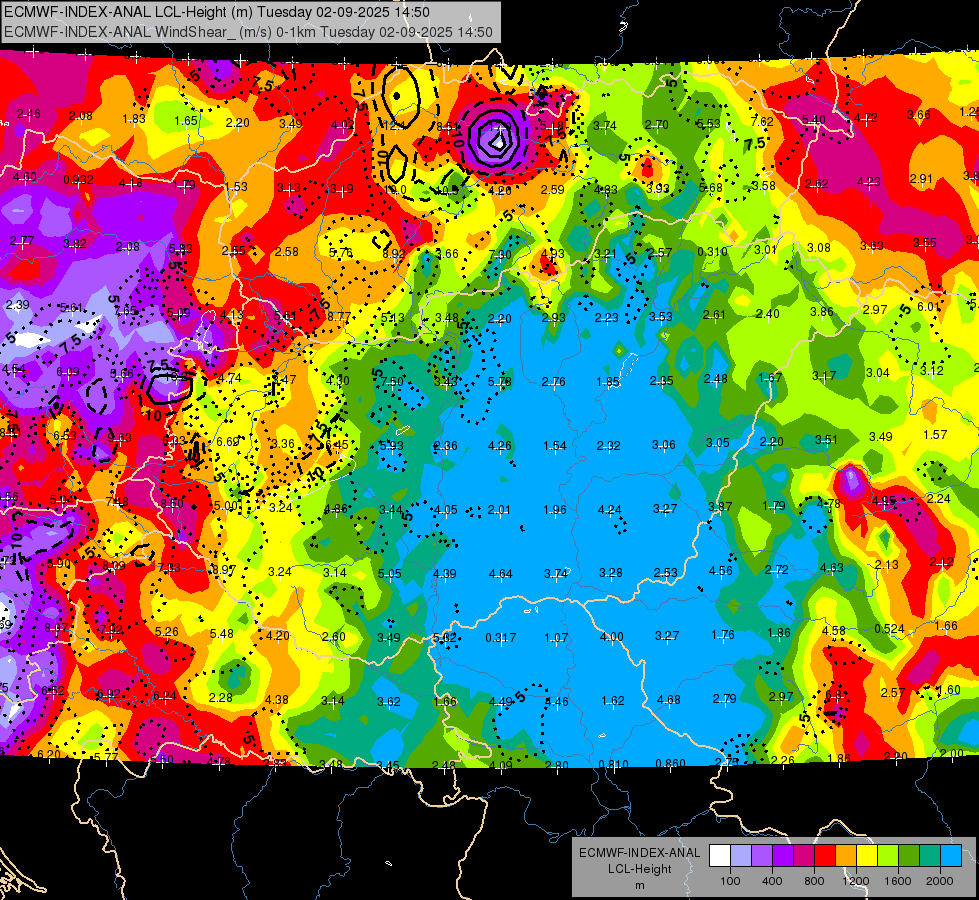Click the legend scale label 800
This screenshot has height=900, width=979.
(814, 881)
